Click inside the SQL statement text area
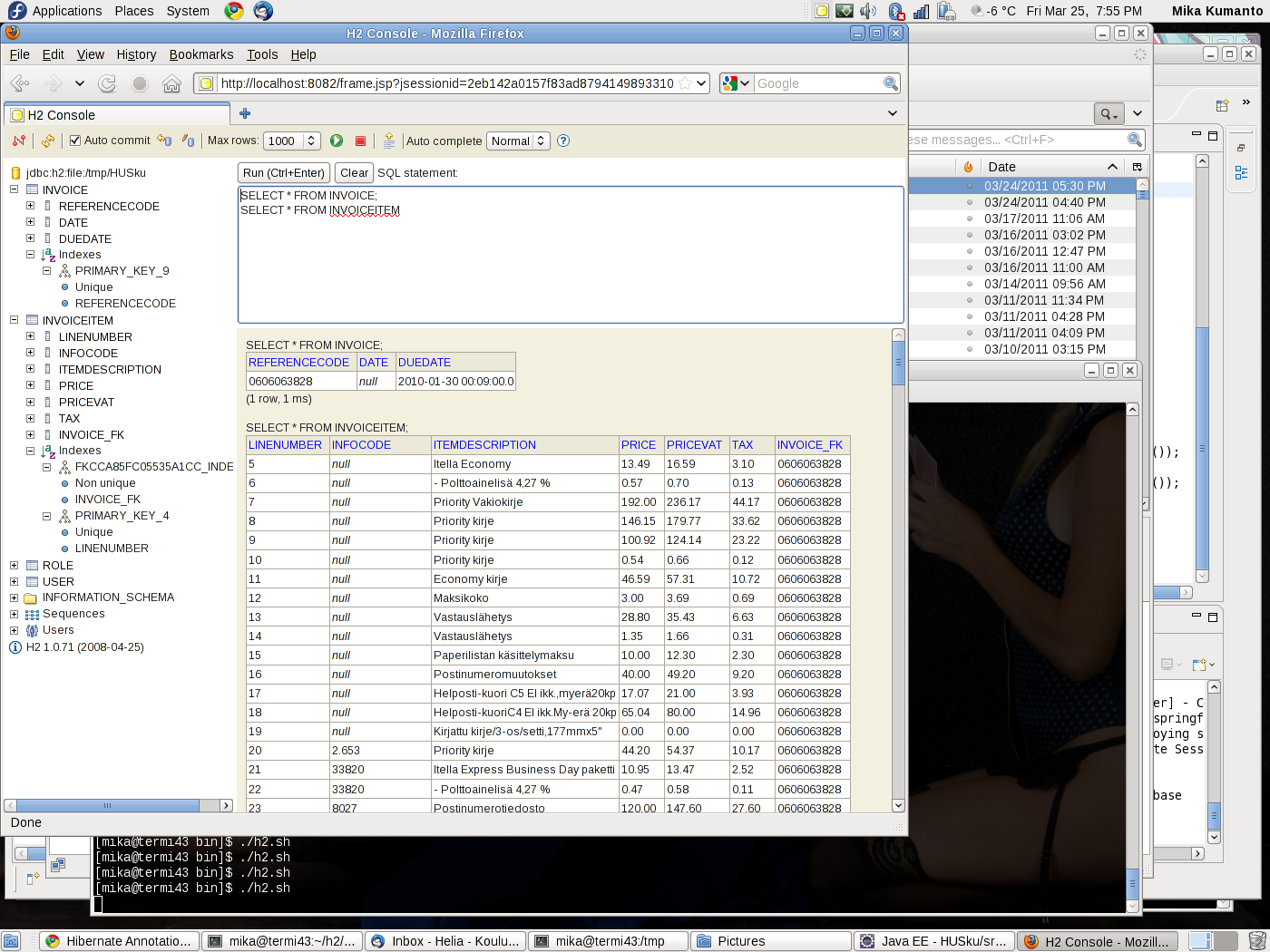Image resolution: width=1270 pixels, height=952 pixels. [570, 263]
